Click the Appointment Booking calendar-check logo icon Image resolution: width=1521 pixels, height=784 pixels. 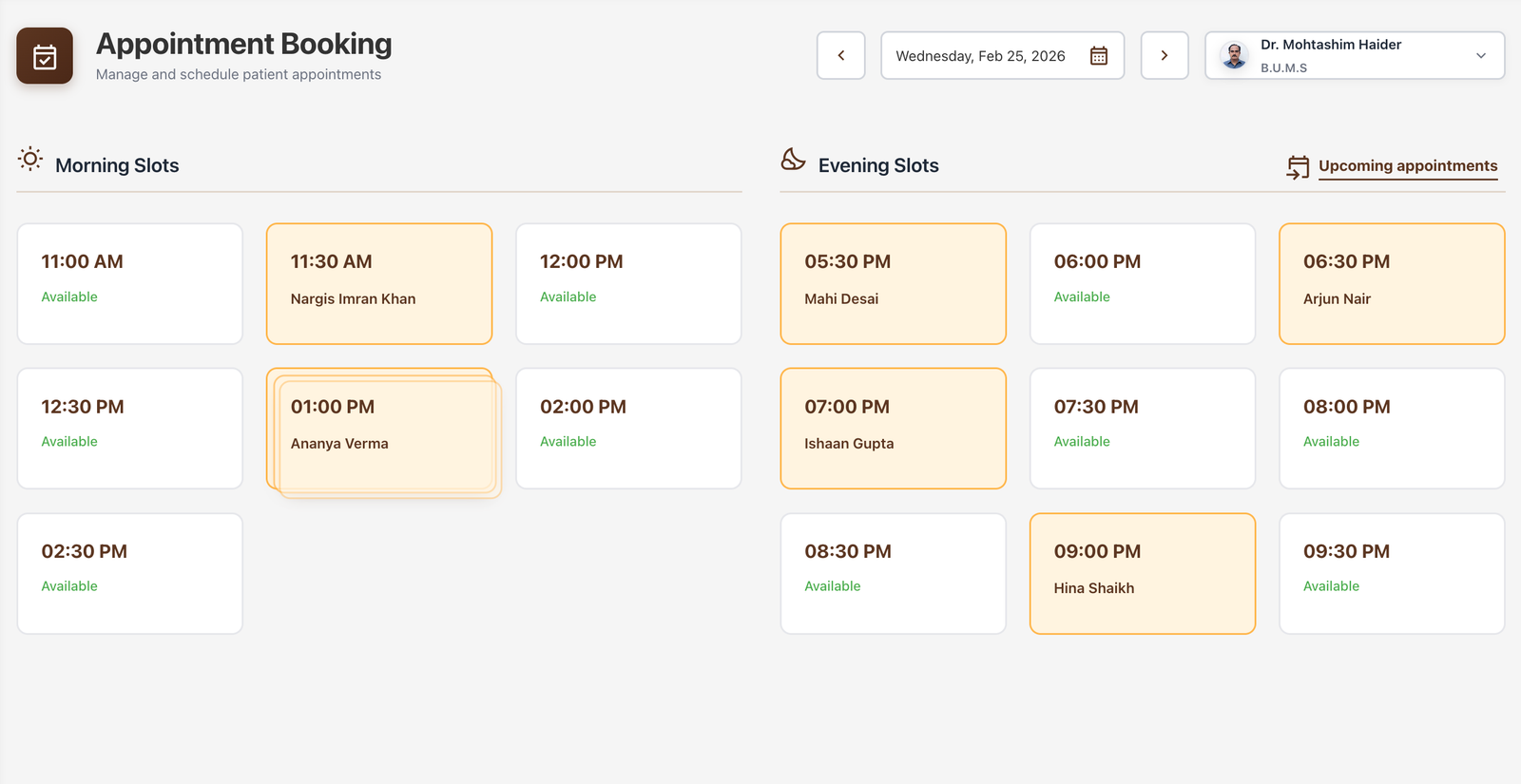pyautogui.click(x=45, y=56)
